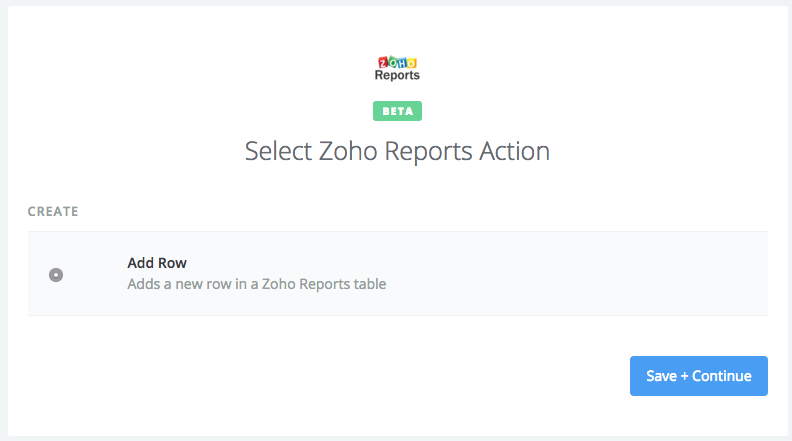
Task: Click the "Select Zoho Reports Action" heading
Action: click(x=397, y=152)
